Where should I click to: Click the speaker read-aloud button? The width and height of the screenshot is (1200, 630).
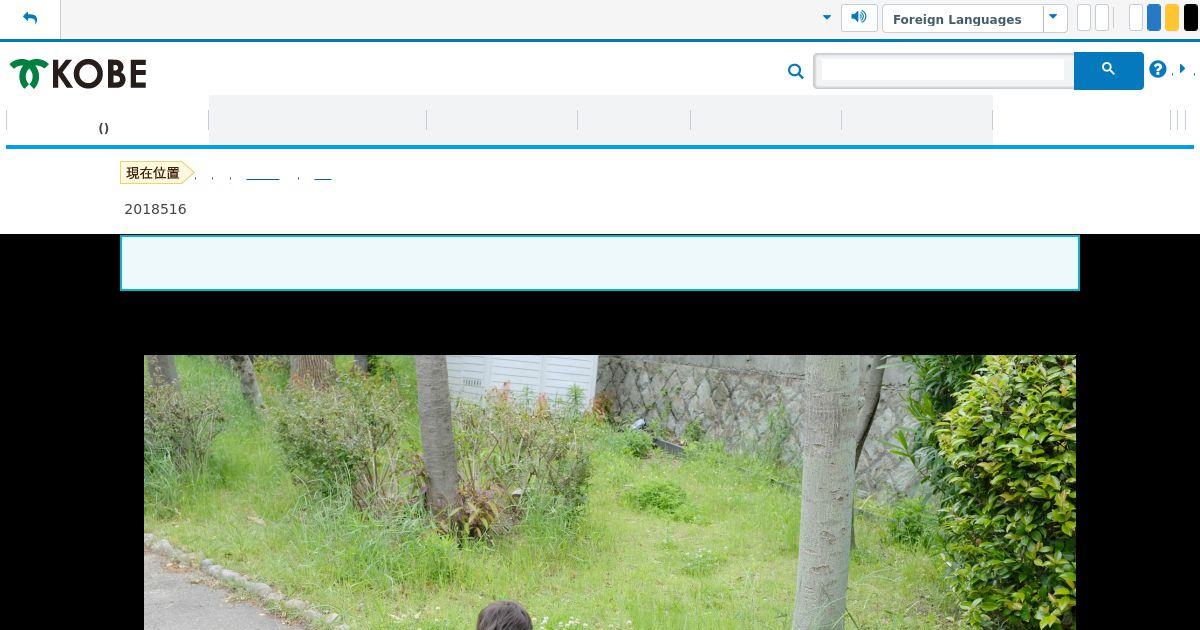coord(859,18)
